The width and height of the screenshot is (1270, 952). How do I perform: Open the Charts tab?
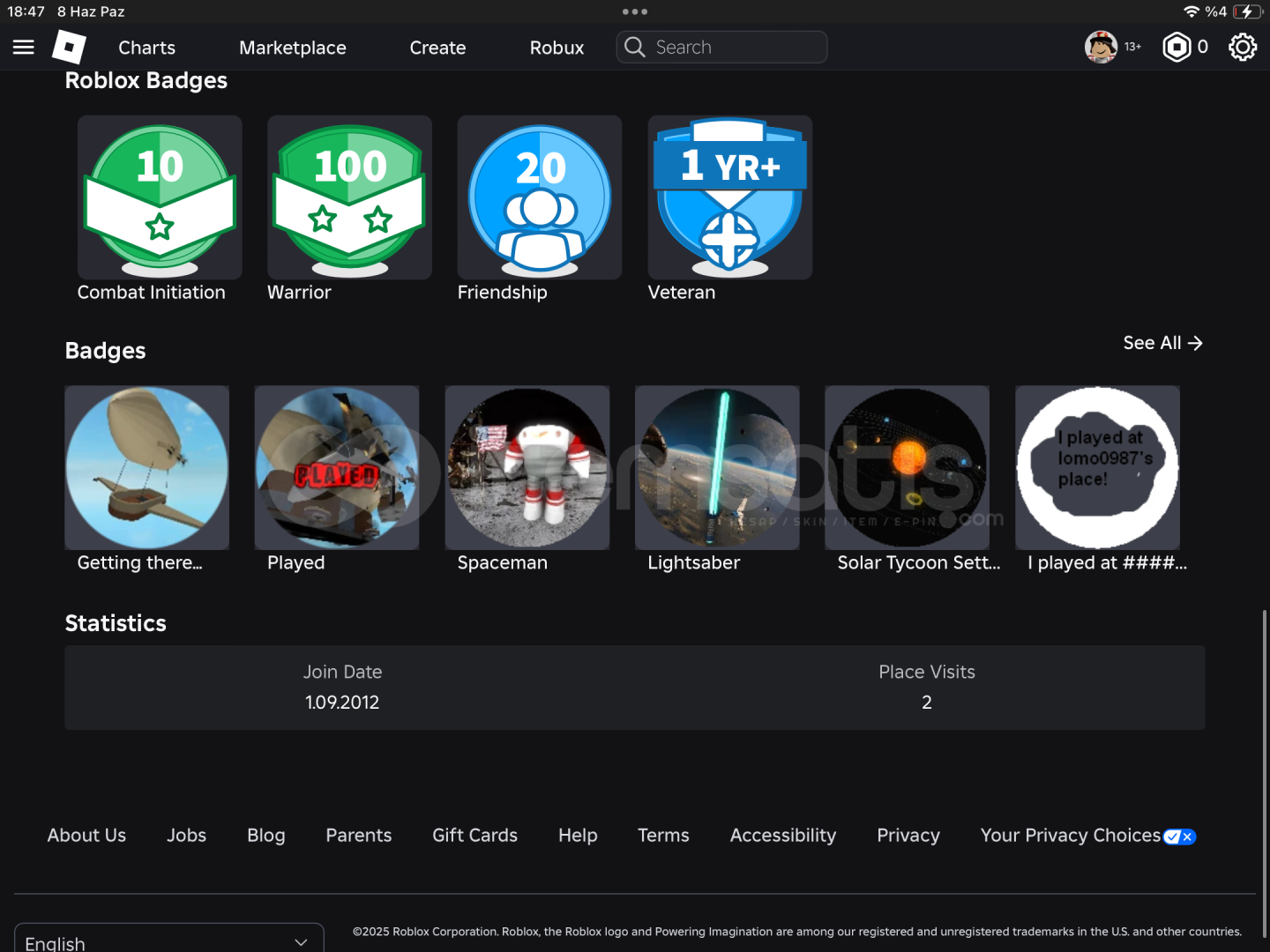(146, 48)
